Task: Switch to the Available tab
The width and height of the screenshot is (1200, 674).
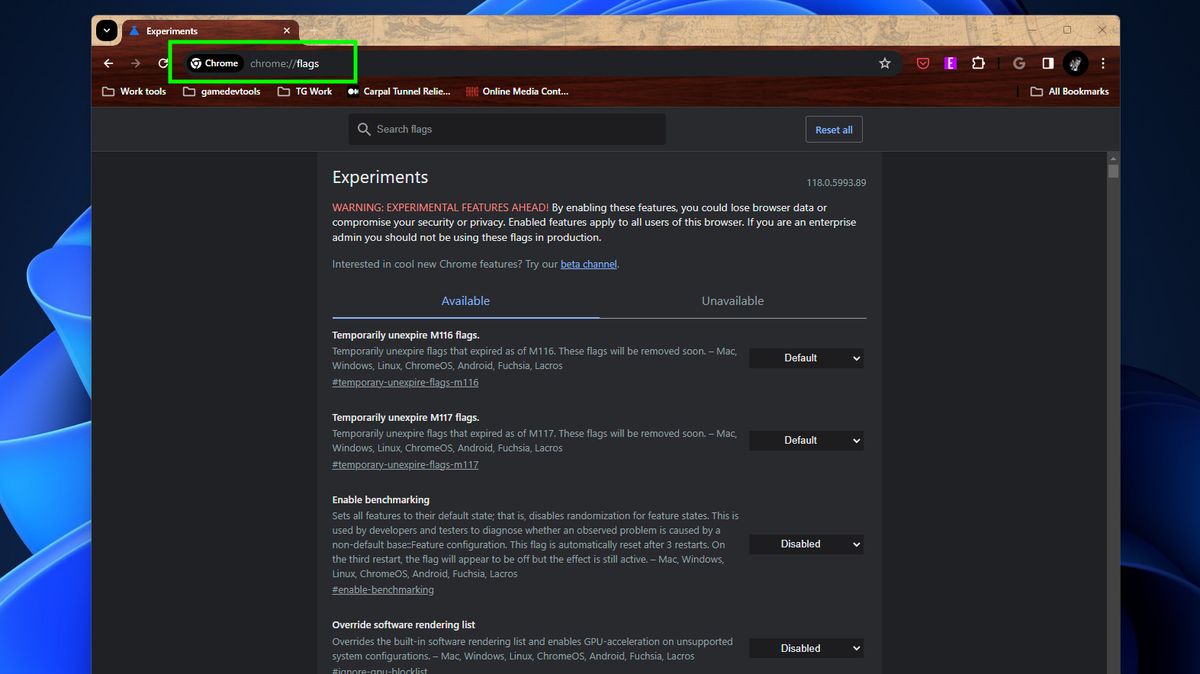Action: point(466,301)
